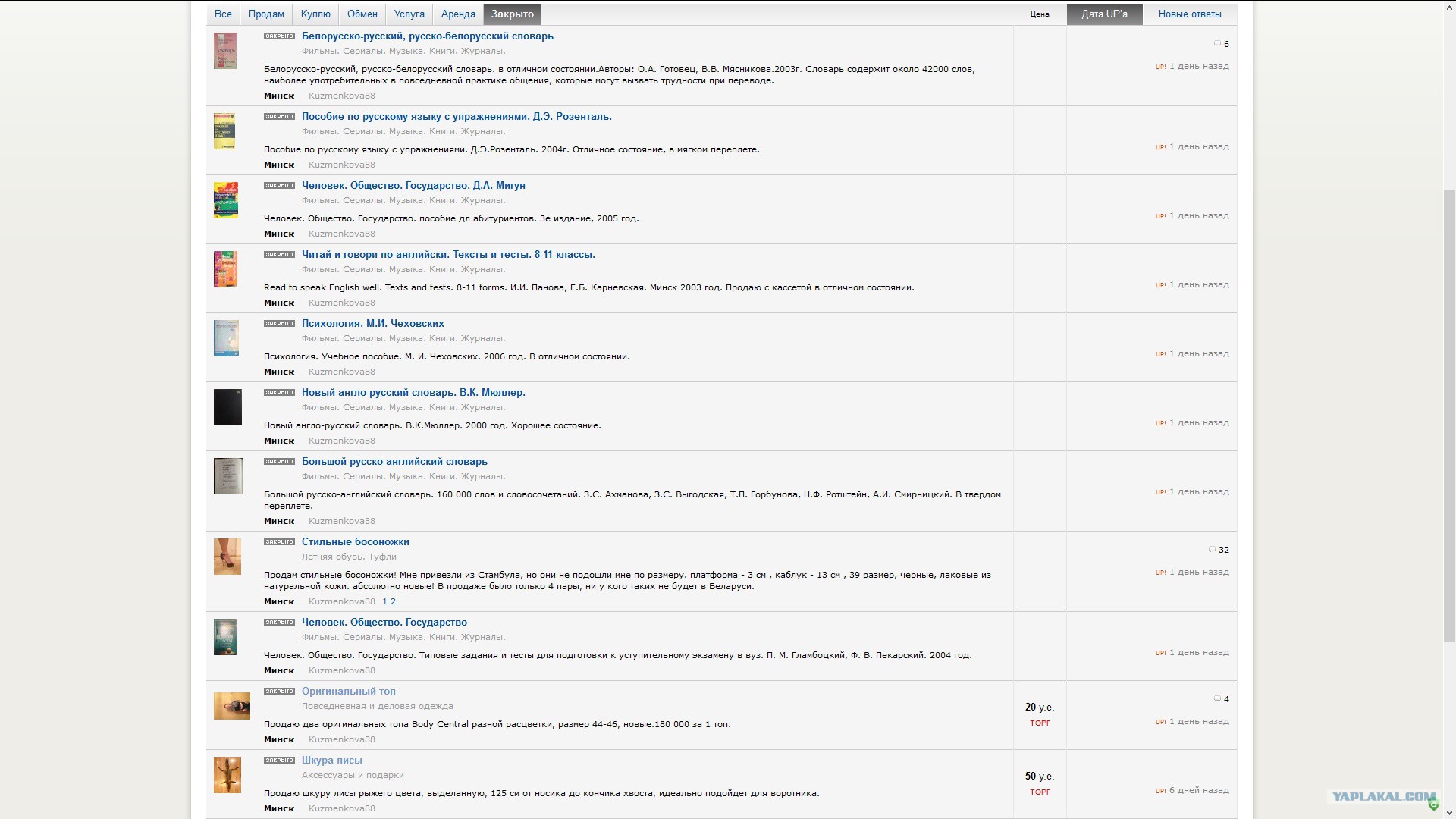The height and width of the screenshot is (819, 1456).
Task: Go to page 2 of the босоножки topic
Action: pos(393,602)
